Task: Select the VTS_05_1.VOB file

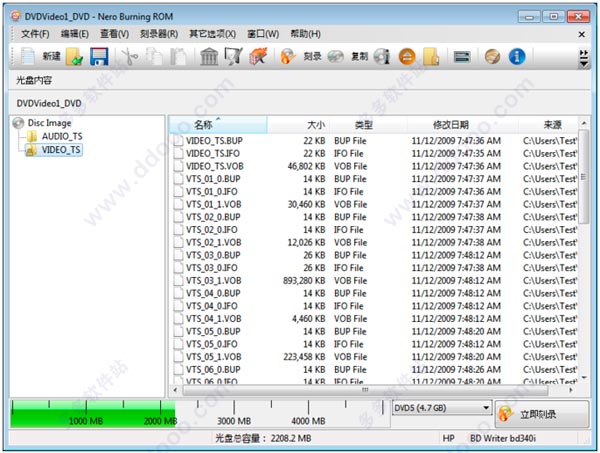Action: point(214,357)
